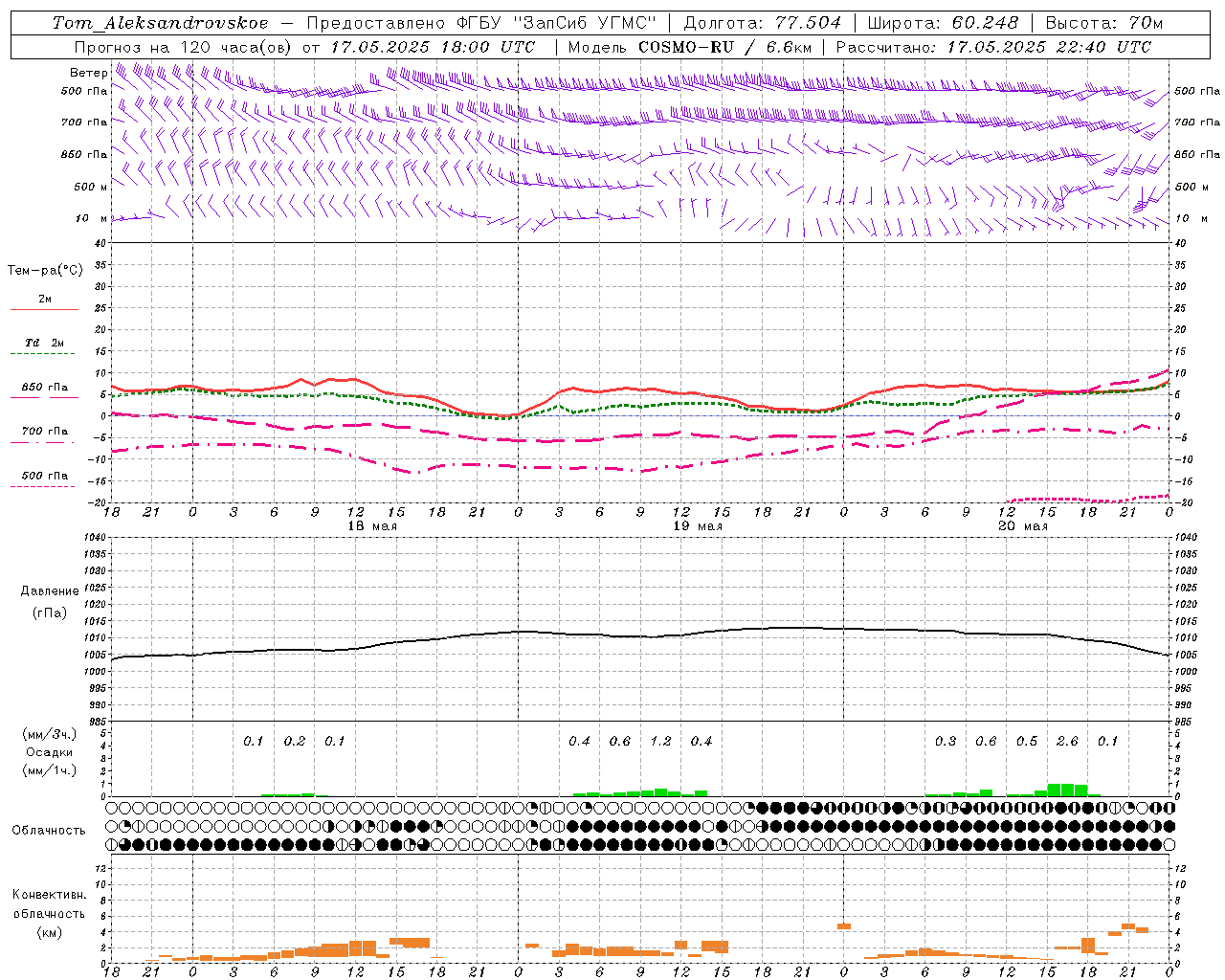
Task: Click the 2.6 precipitation value
Action: pos(1067,742)
